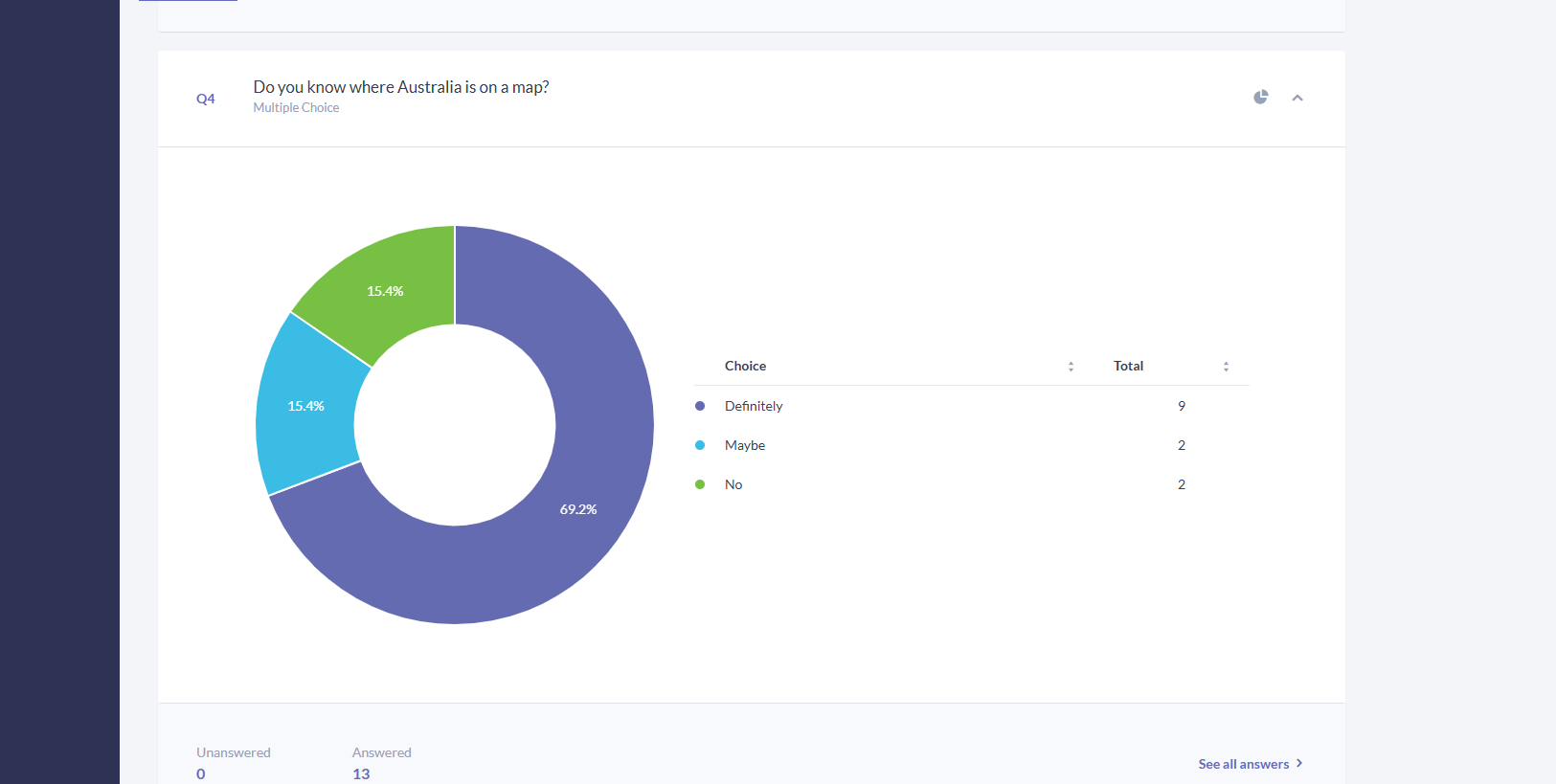Click the arrow beside See all answers
This screenshot has width=1556, height=784.
coord(1299,763)
